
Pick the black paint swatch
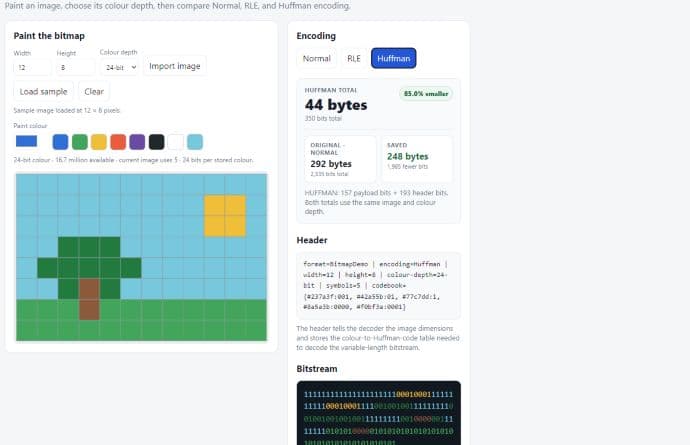157,142
